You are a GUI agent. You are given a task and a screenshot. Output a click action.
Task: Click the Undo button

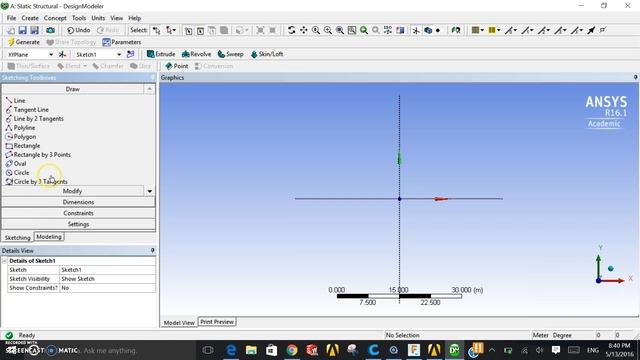tap(78, 30)
